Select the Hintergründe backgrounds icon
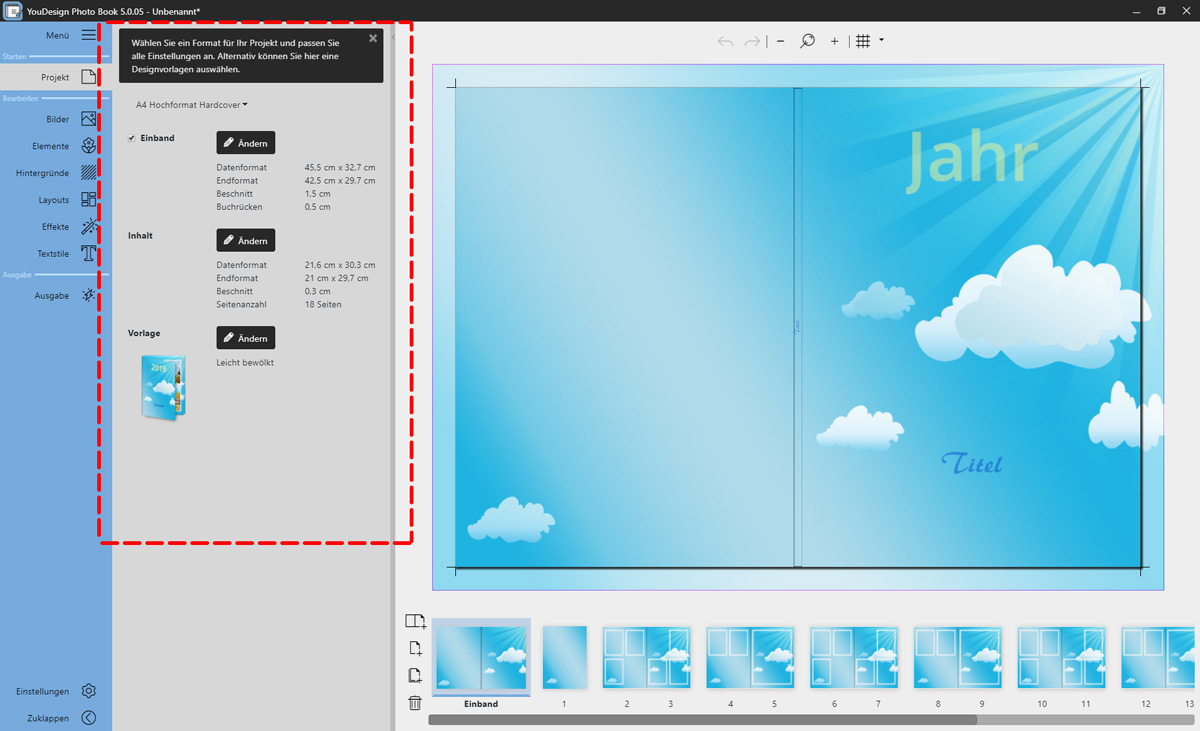This screenshot has height=731, width=1200. [89, 173]
